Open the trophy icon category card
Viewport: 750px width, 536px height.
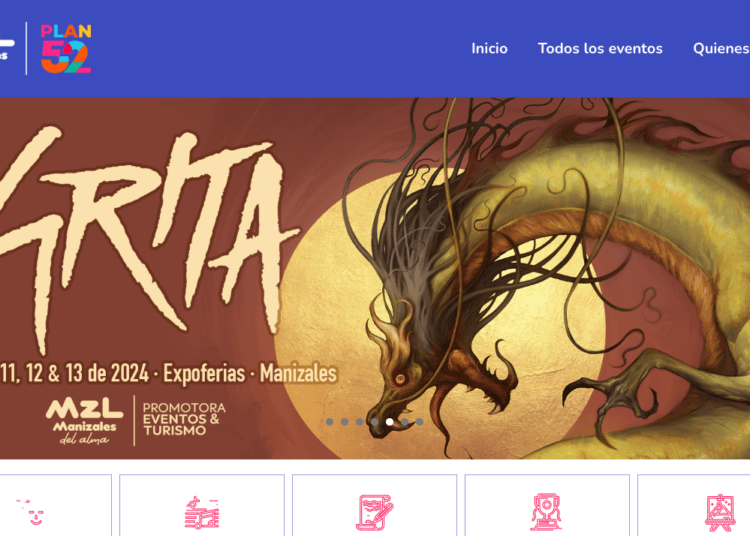[x=547, y=505]
